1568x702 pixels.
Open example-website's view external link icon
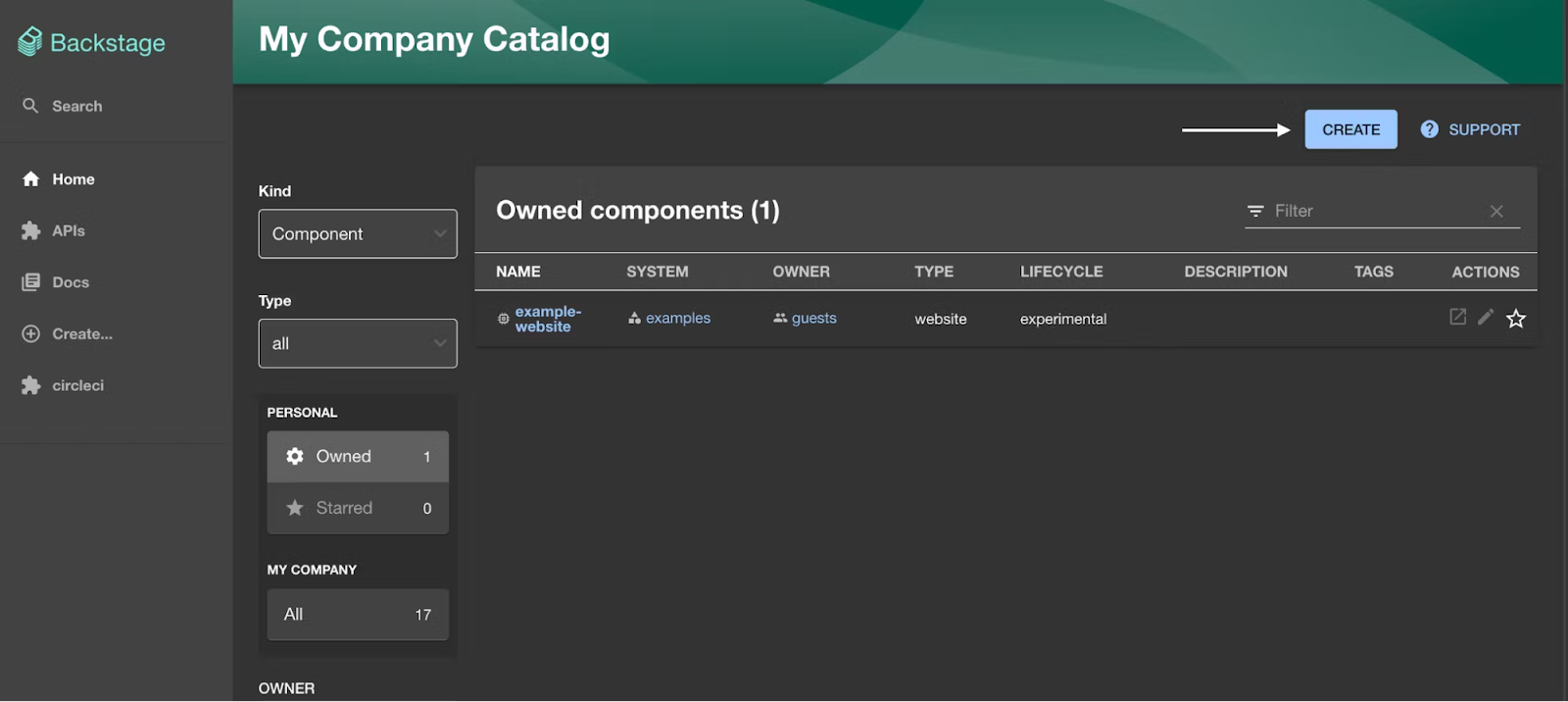pyautogui.click(x=1457, y=317)
